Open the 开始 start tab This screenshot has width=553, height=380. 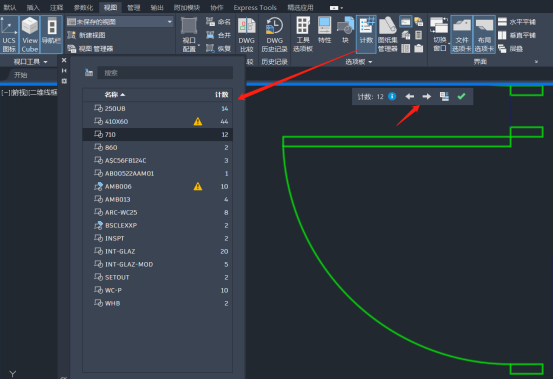pyautogui.click(x=20, y=75)
